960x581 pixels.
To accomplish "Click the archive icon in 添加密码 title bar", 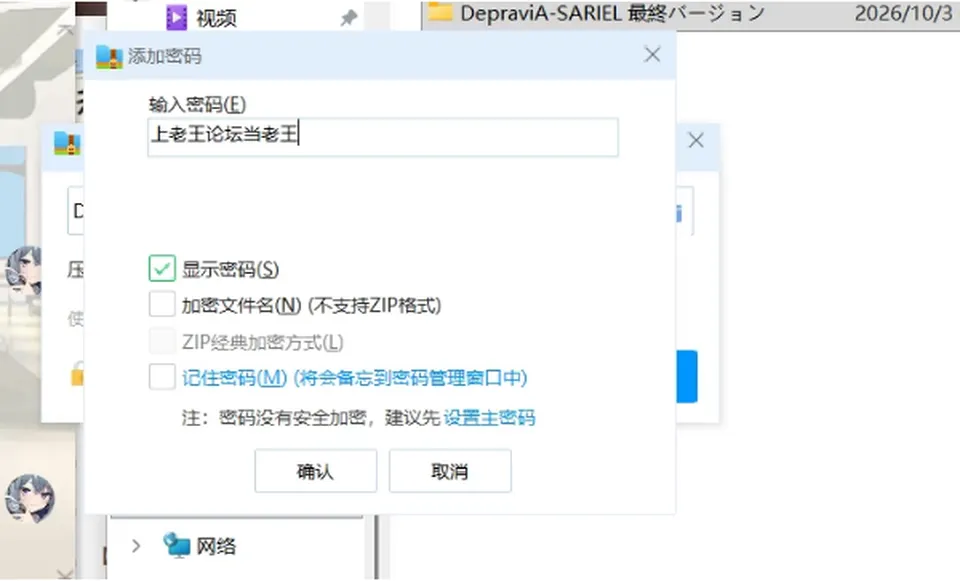I will point(110,56).
